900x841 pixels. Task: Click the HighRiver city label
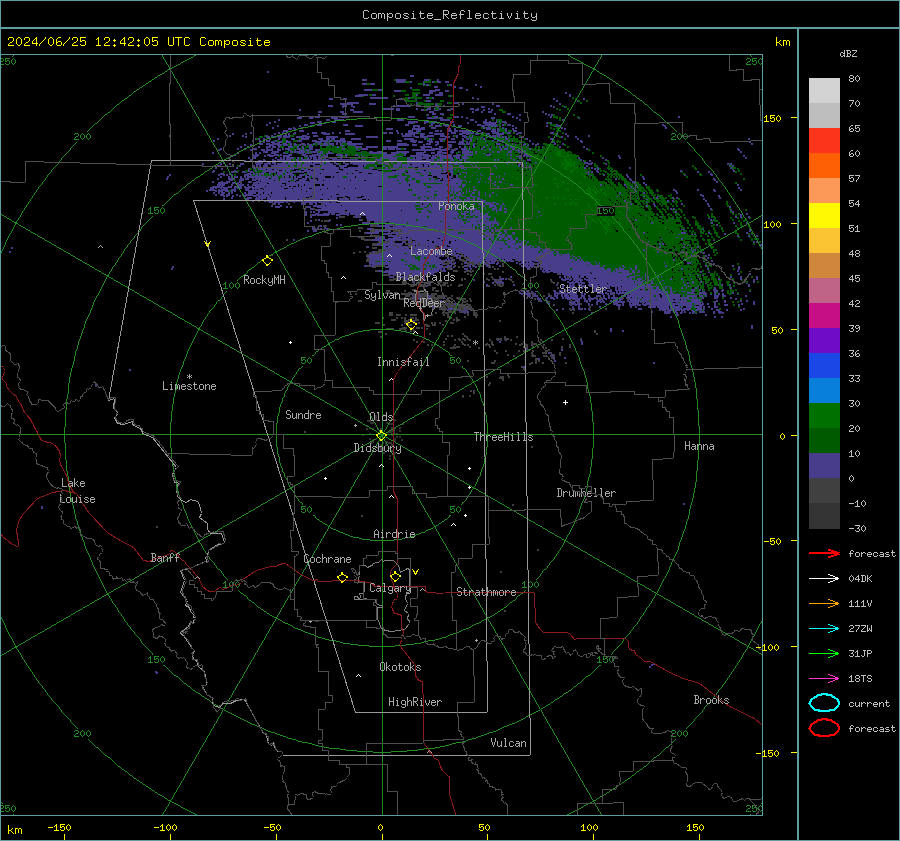(415, 702)
